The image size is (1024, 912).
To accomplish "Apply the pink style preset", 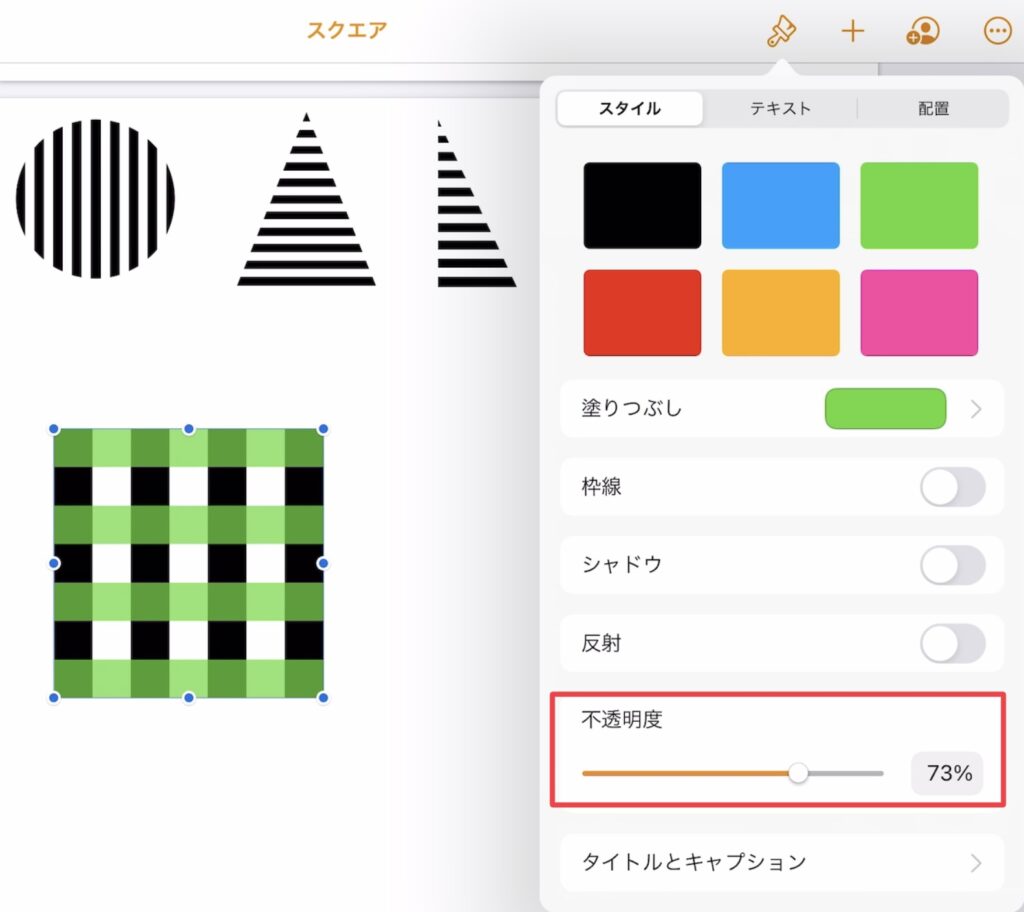I will 919,312.
